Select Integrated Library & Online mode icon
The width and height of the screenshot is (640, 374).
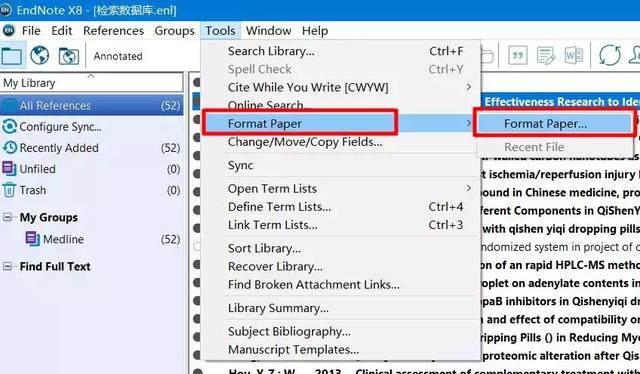pos(69,56)
